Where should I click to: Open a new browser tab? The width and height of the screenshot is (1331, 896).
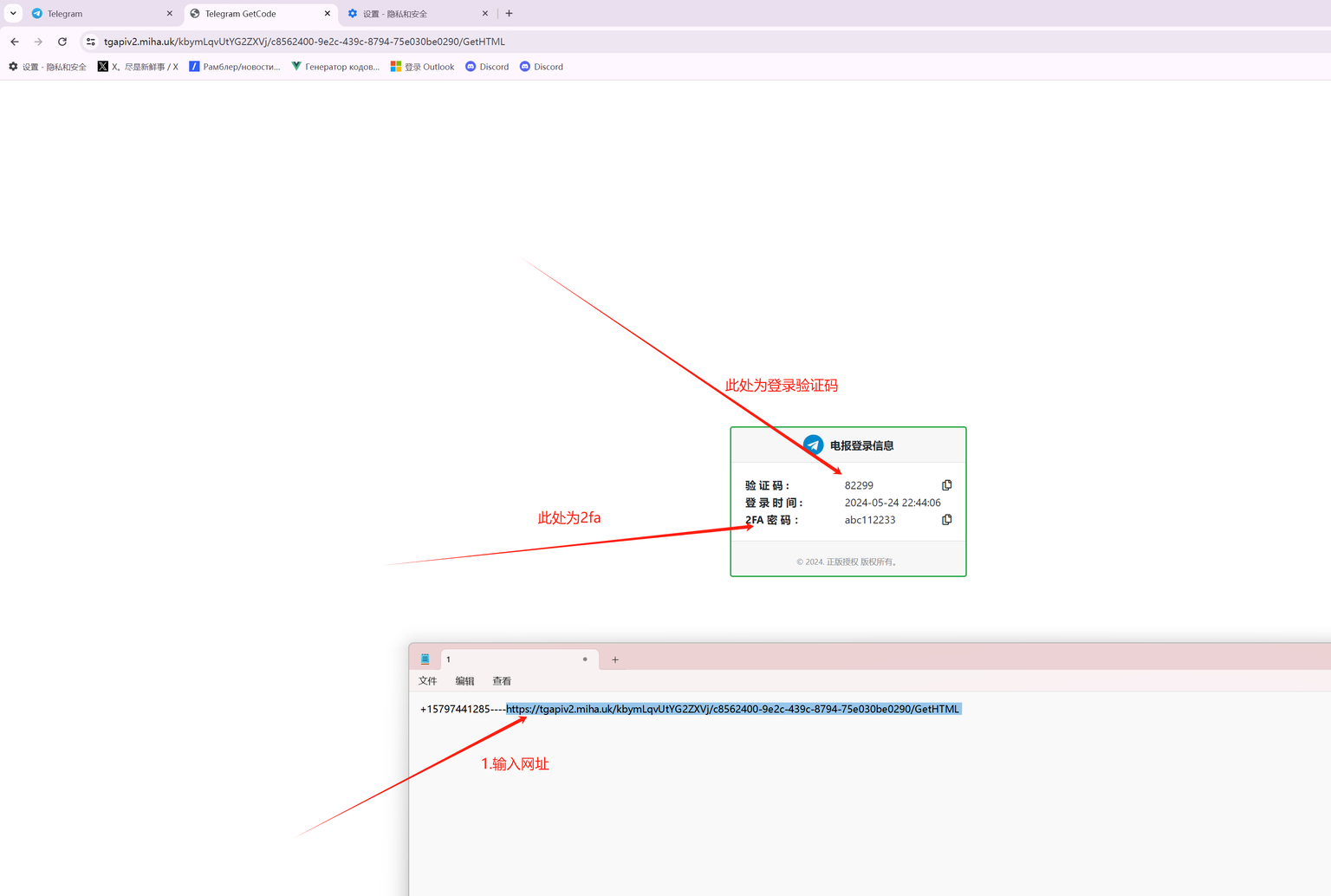pos(509,13)
